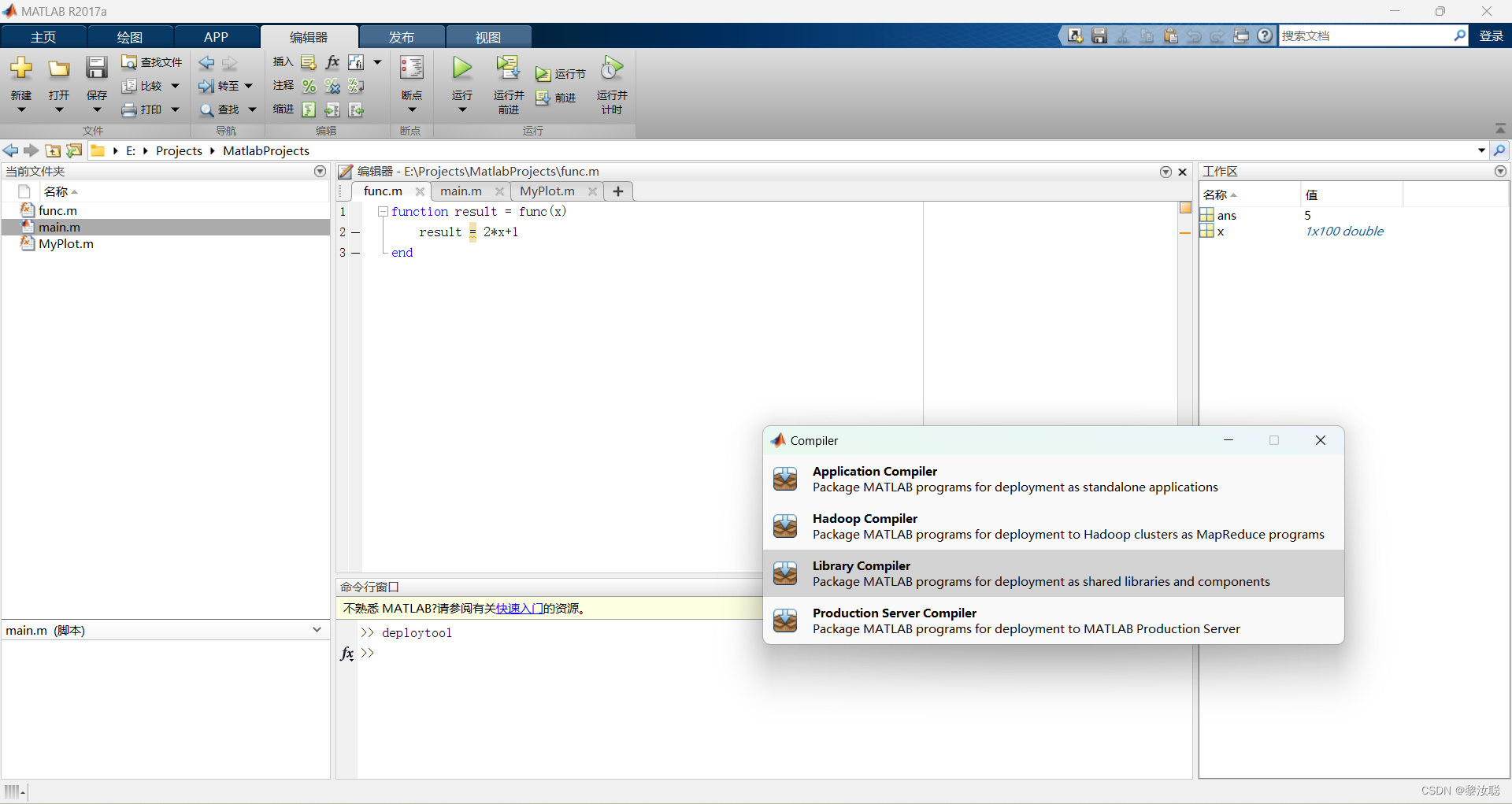The width and height of the screenshot is (1512, 804).
Task: Click the wrap comments icon
Action: [356, 86]
